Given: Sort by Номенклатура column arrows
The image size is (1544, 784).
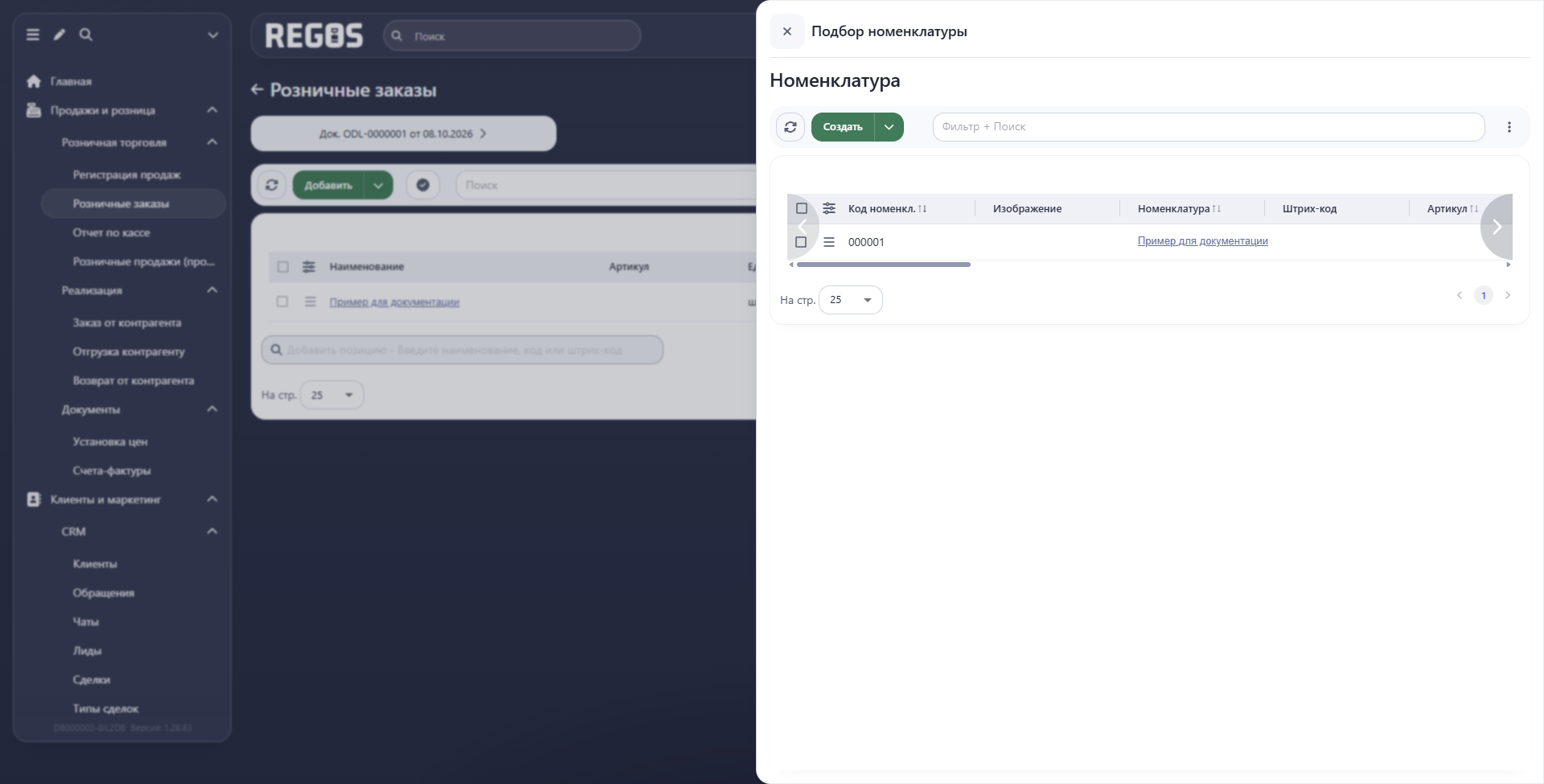Looking at the screenshot, I should pyautogui.click(x=1217, y=208).
